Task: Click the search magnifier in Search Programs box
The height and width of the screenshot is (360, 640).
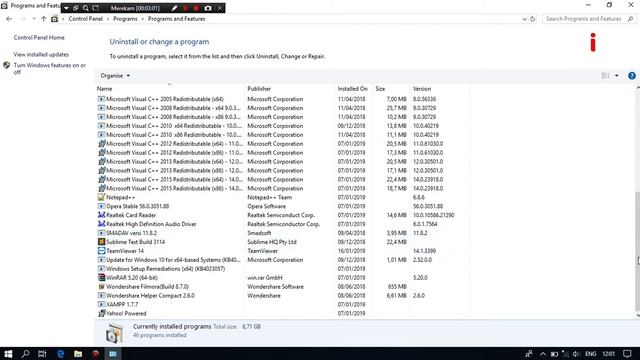Action: [630, 19]
